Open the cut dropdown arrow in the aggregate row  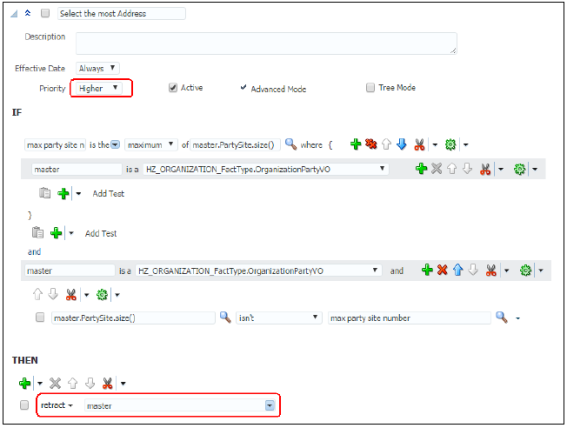point(435,145)
